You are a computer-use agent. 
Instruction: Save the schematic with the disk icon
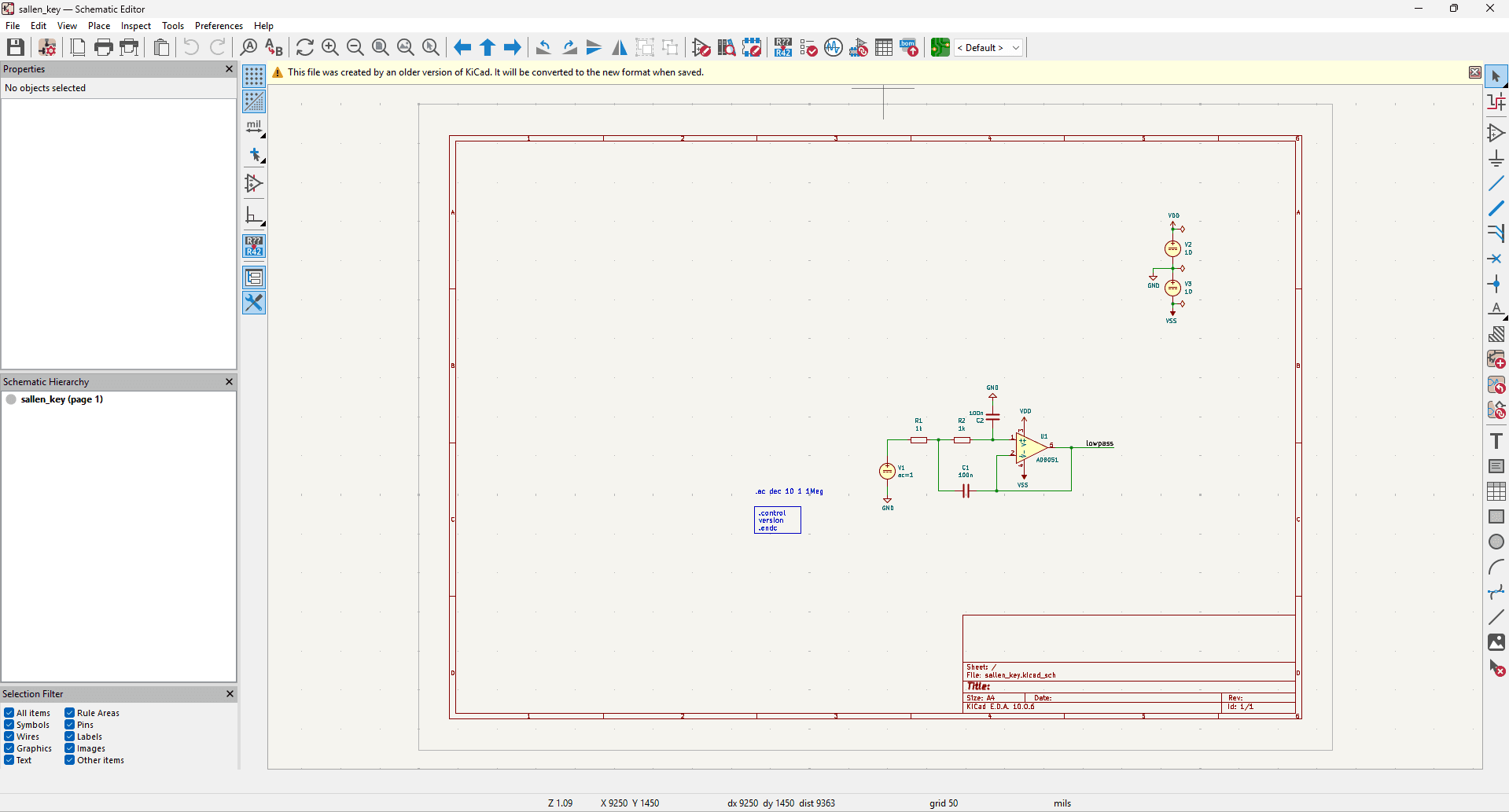16,47
